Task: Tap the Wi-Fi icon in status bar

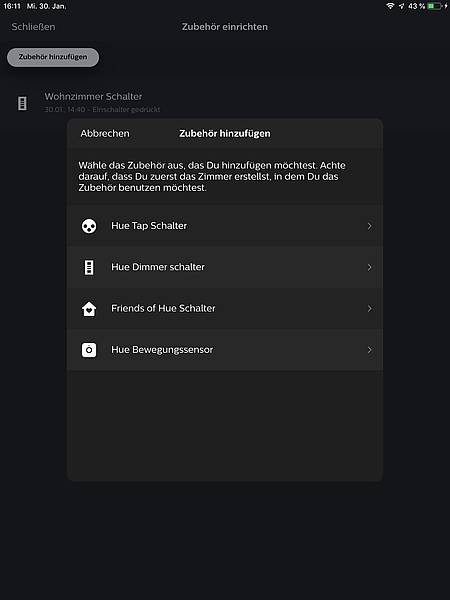Action: click(390, 6)
